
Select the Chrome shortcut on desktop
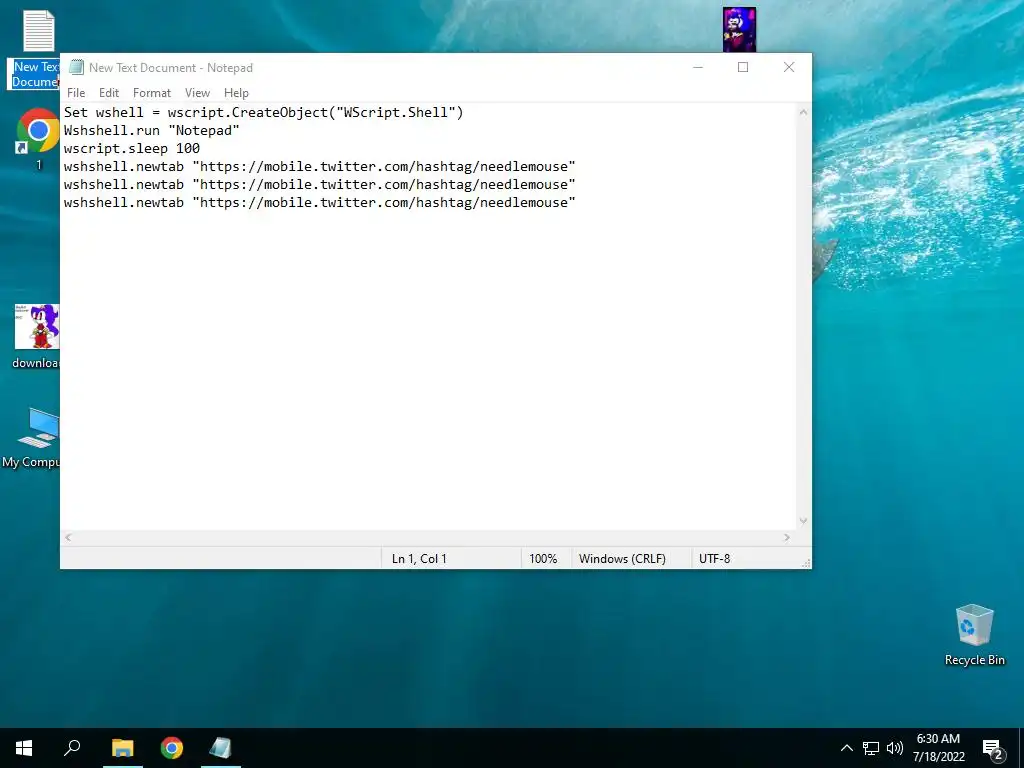37,138
